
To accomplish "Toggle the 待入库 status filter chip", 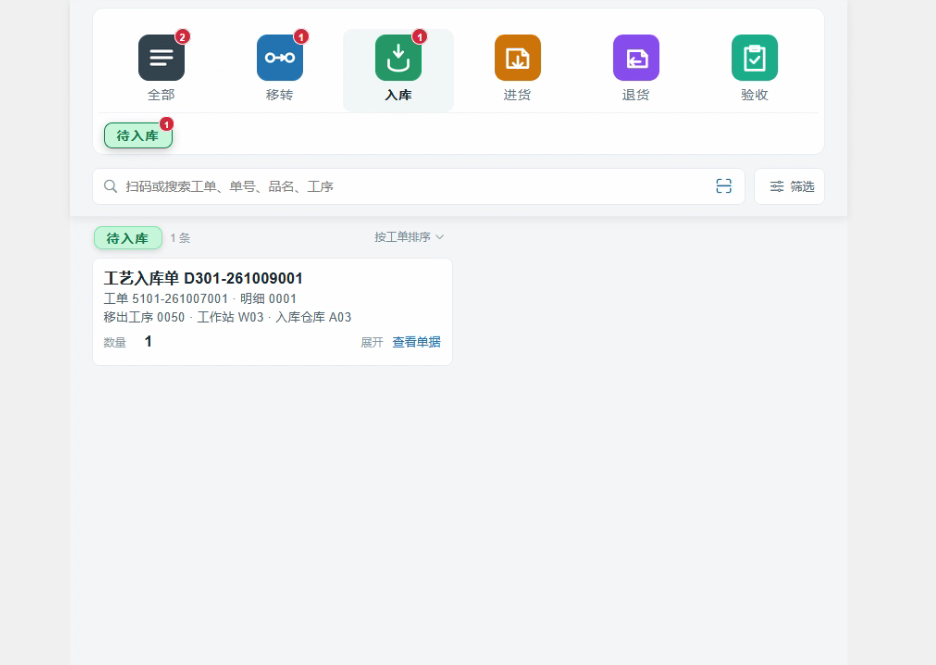I will [x=138, y=136].
